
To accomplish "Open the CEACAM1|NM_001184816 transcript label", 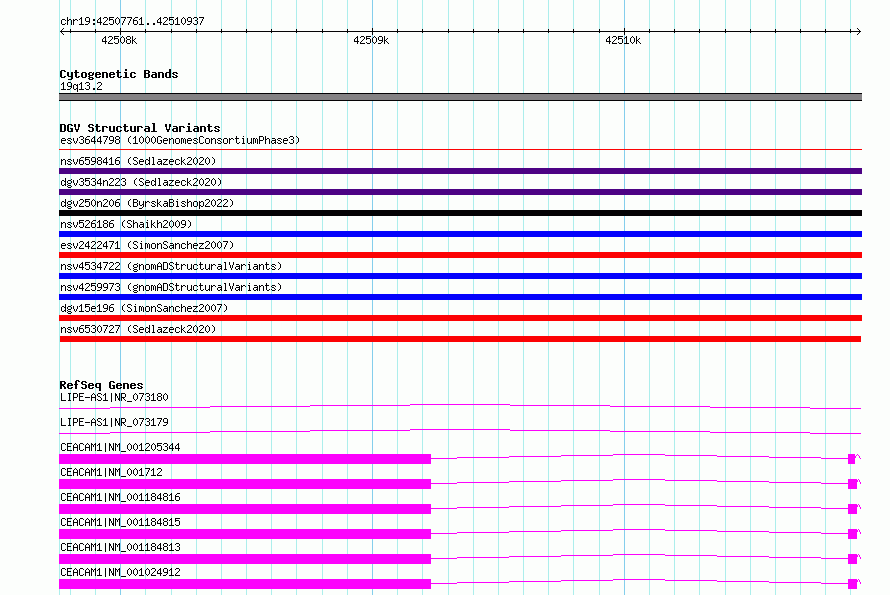I will (120, 497).
